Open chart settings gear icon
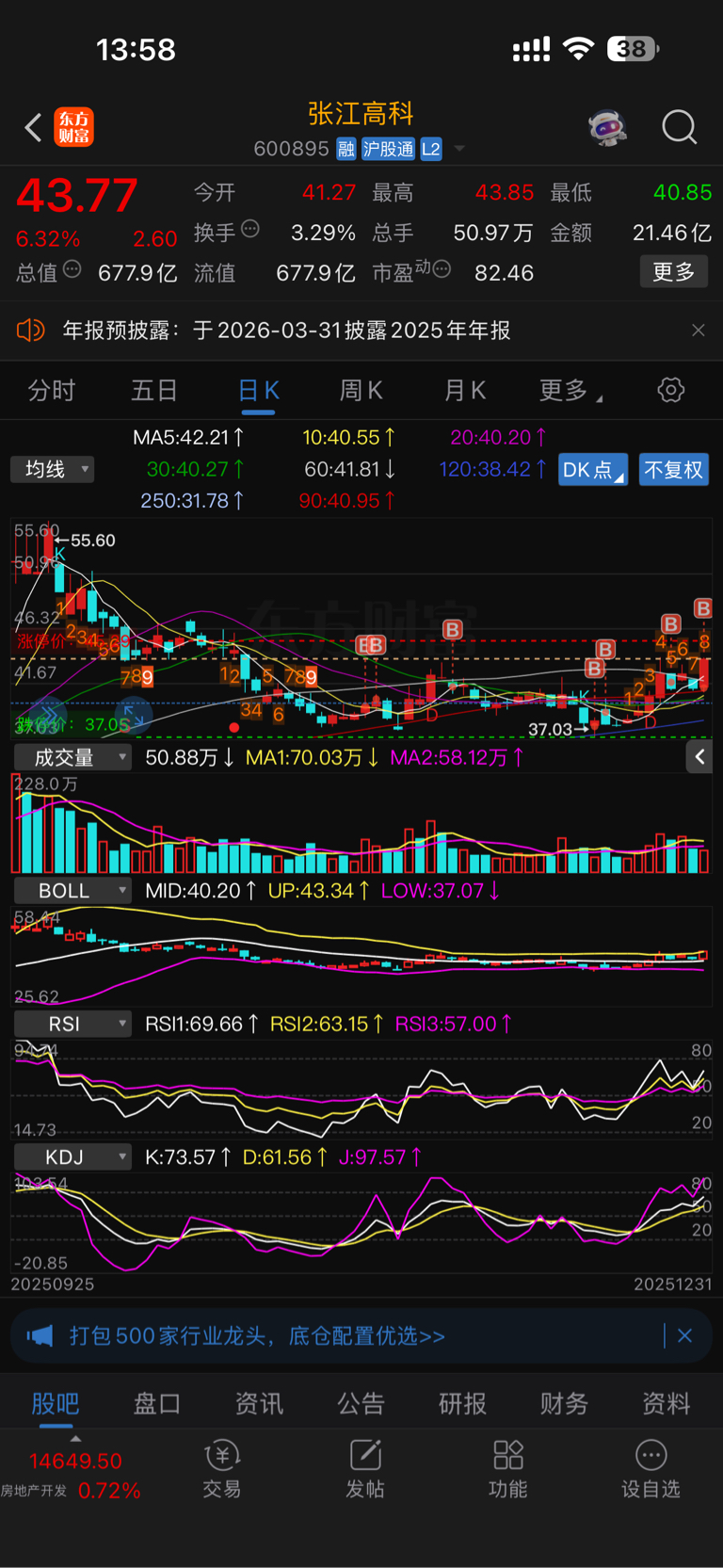Viewport: 723px width, 1568px height. (670, 390)
